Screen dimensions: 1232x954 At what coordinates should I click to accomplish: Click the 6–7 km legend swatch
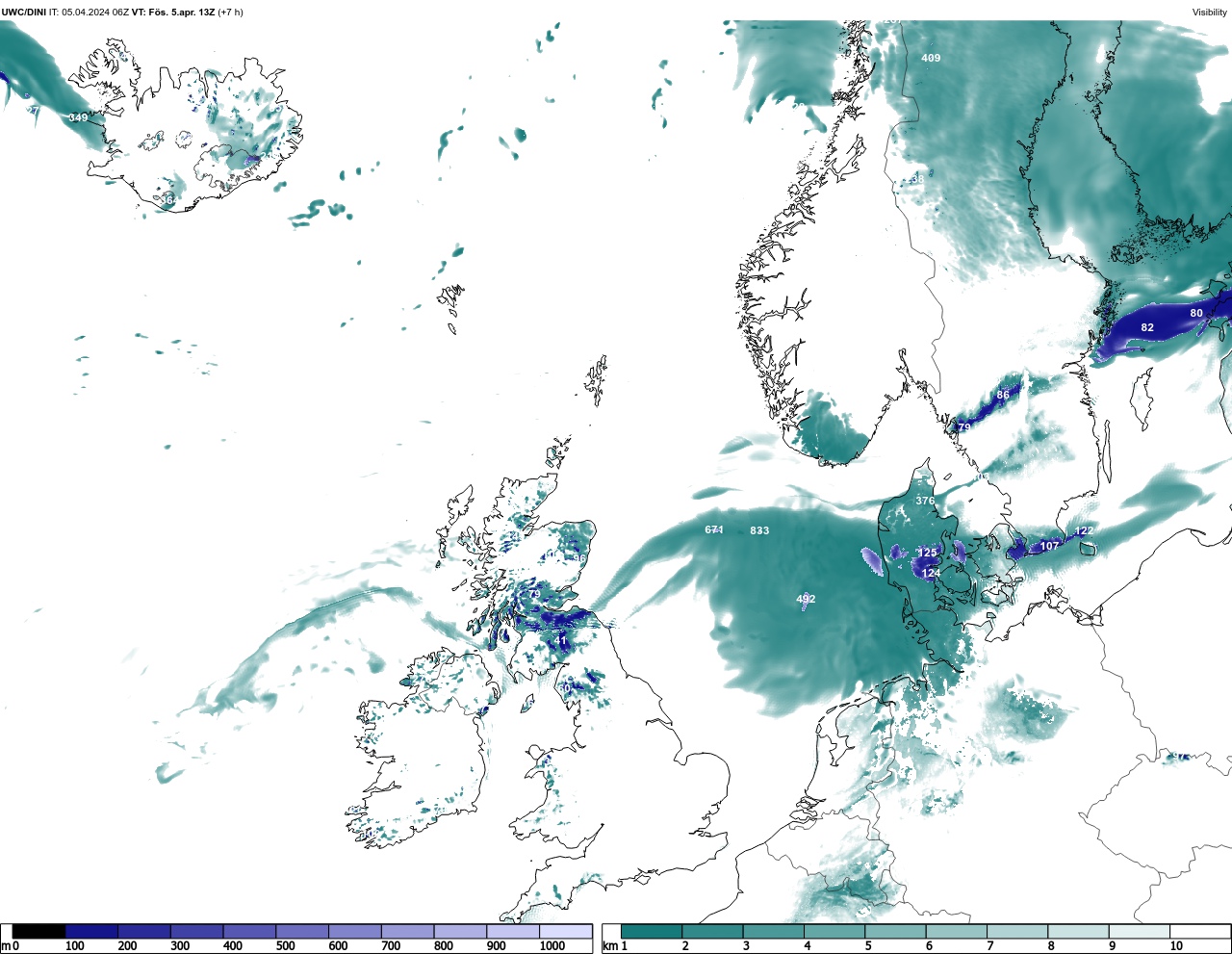pos(957,932)
